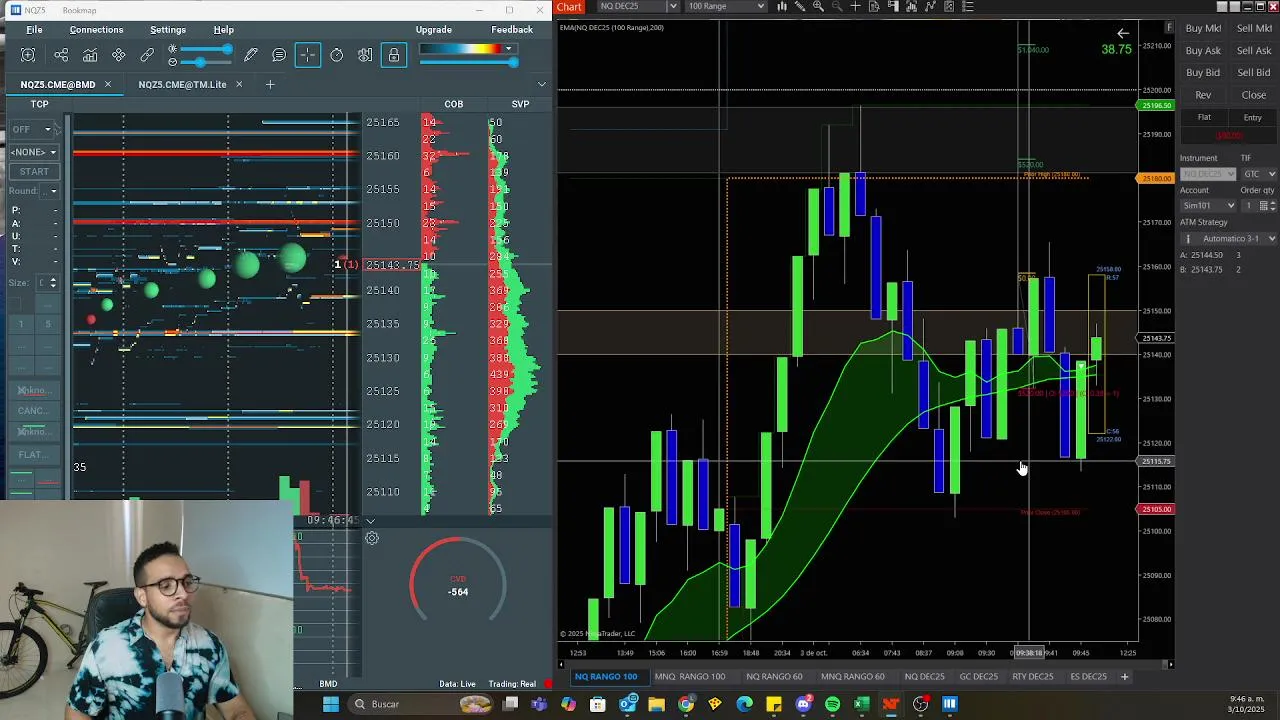Viewport: 1280px width, 720px height.
Task: Open the Windows Start menu
Action: (x=331, y=704)
